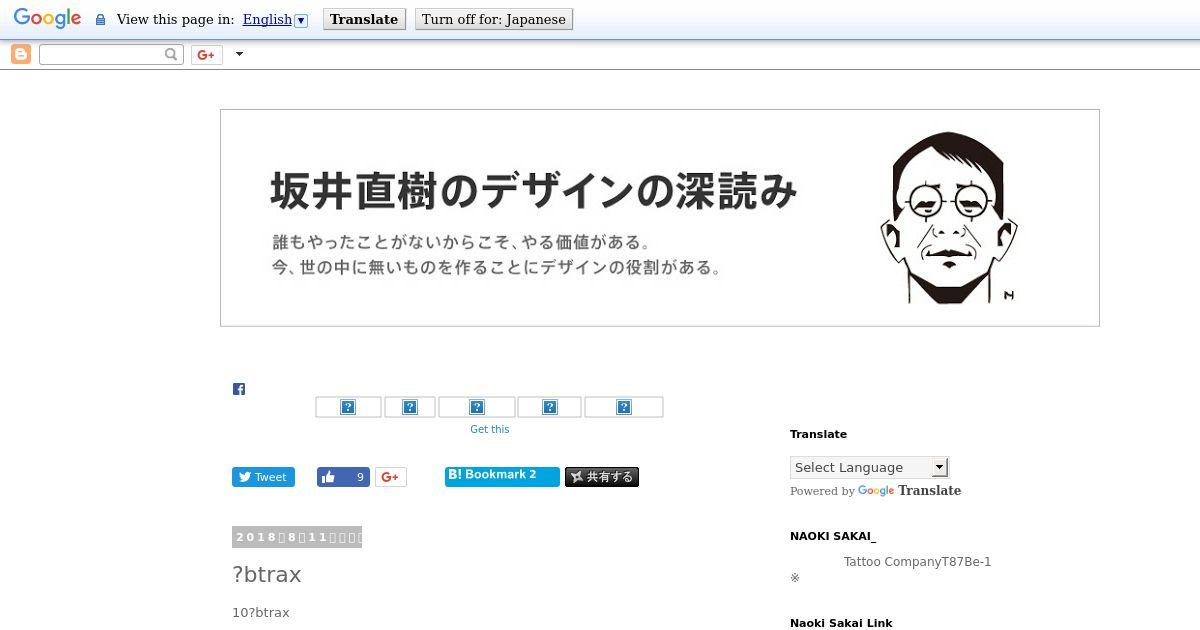Click the G+ button in navbar
This screenshot has width=1200, height=630.
(x=207, y=55)
